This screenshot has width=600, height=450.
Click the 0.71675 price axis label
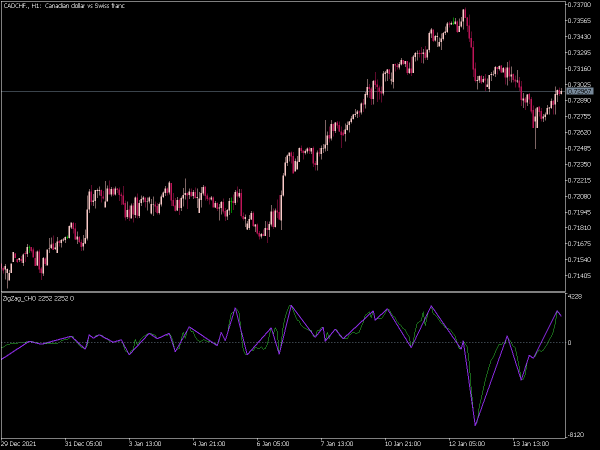[580, 244]
